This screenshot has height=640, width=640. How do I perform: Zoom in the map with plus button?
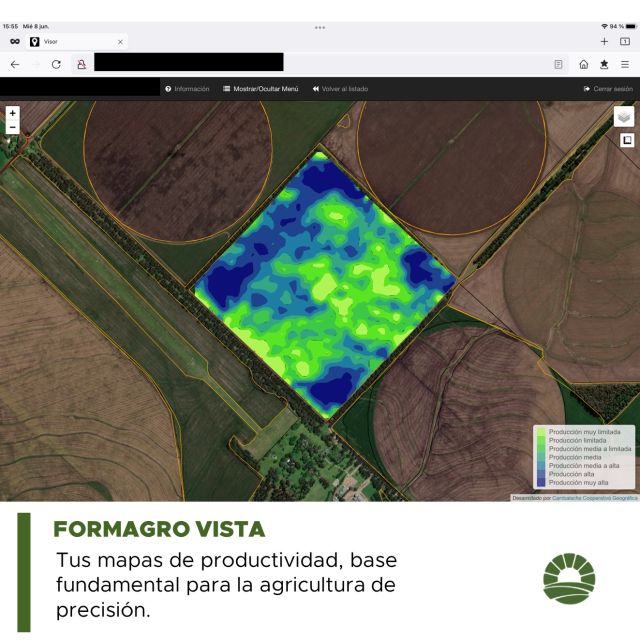point(13,113)
